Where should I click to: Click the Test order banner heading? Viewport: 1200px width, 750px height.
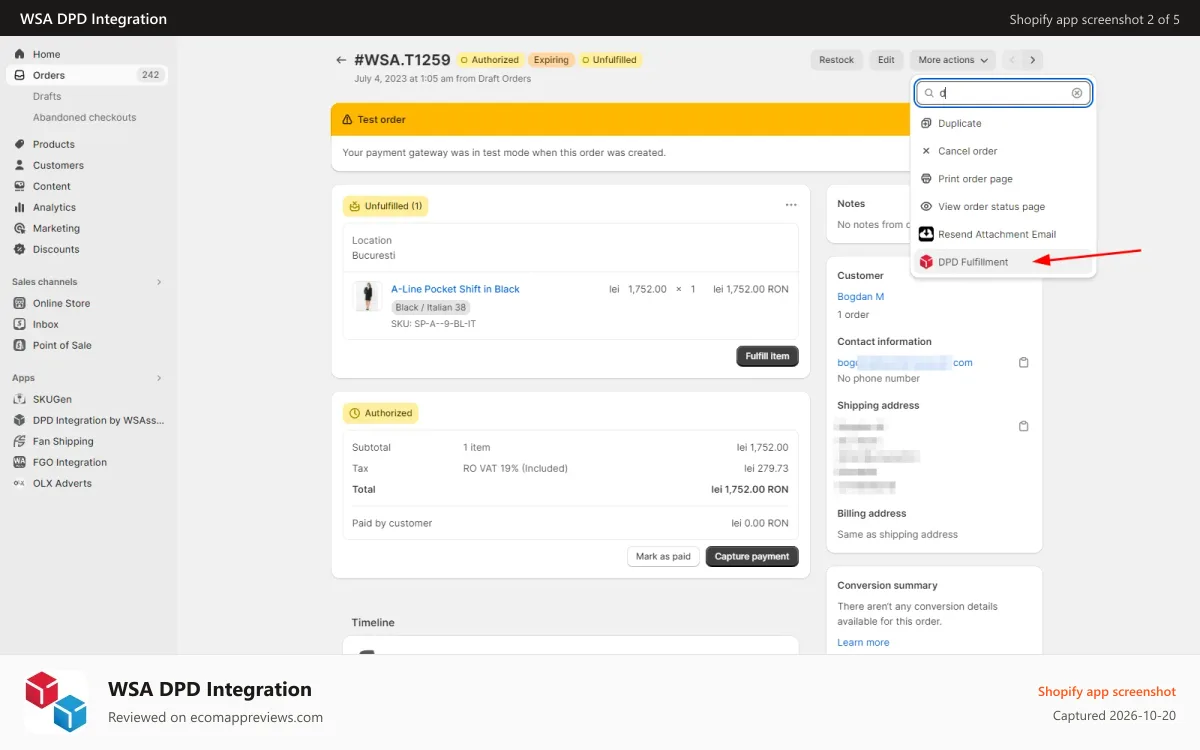click(381, 119)
